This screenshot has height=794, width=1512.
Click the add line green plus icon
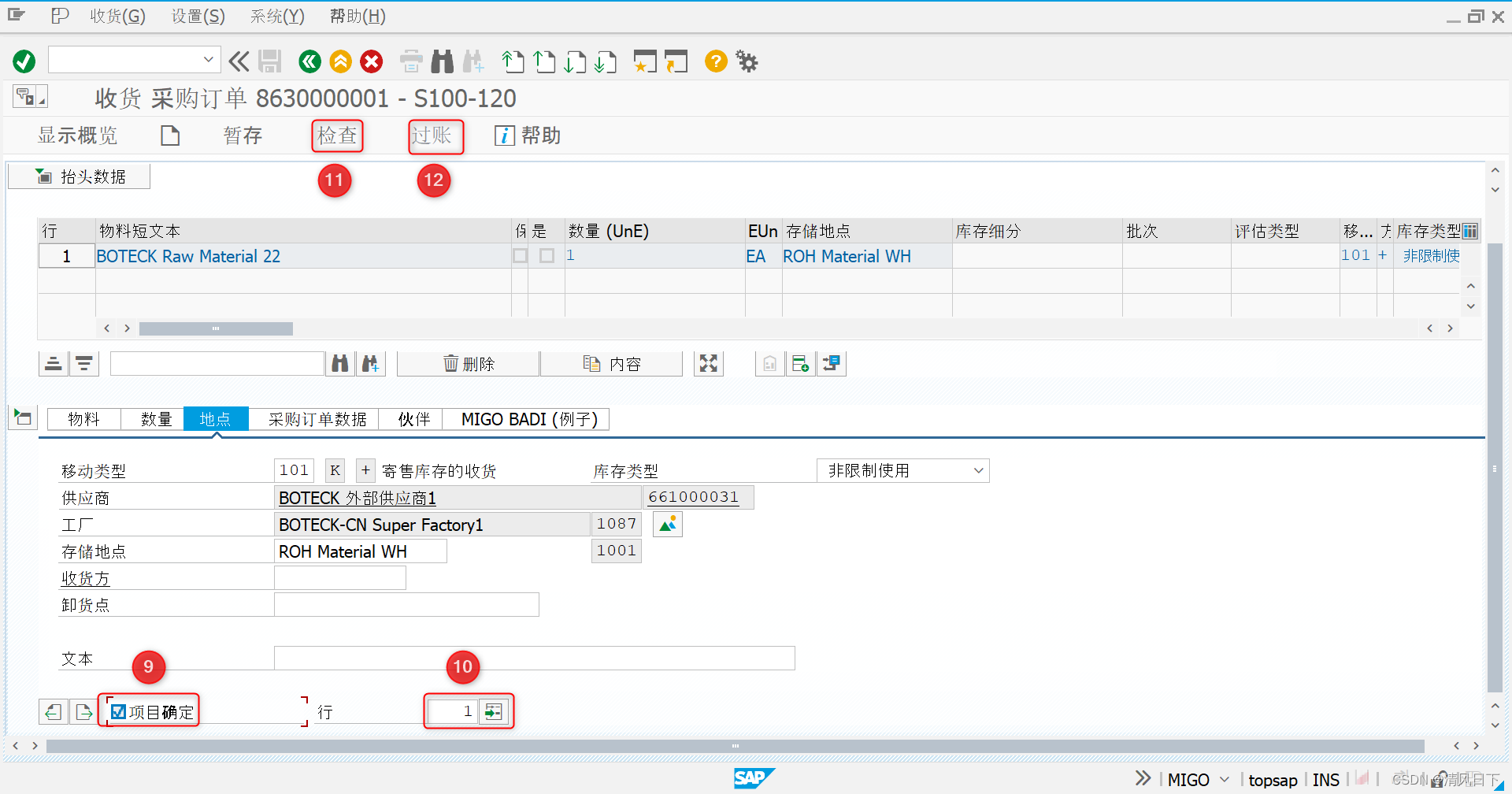[x=801, y=363]
